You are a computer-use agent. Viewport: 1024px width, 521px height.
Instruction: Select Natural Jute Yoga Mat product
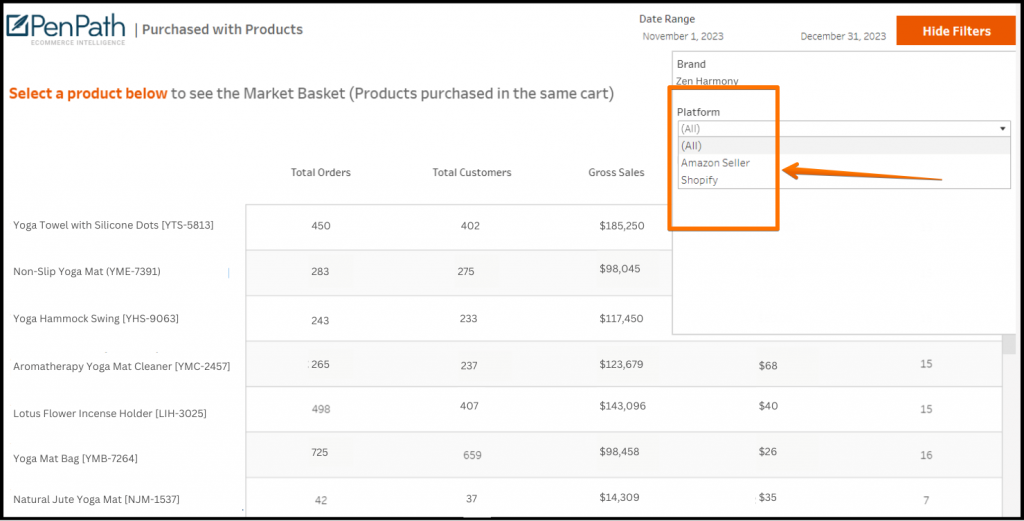[x=96, y=499]
